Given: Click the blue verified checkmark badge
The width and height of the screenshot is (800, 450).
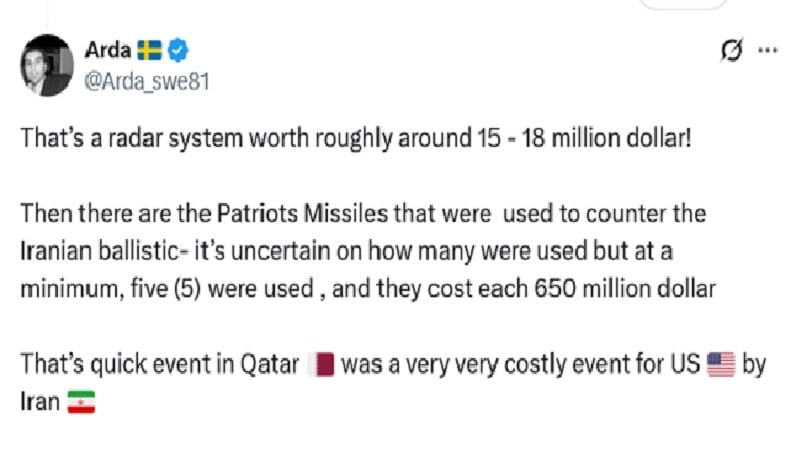Looking at the screenshot, I should 178,50.
